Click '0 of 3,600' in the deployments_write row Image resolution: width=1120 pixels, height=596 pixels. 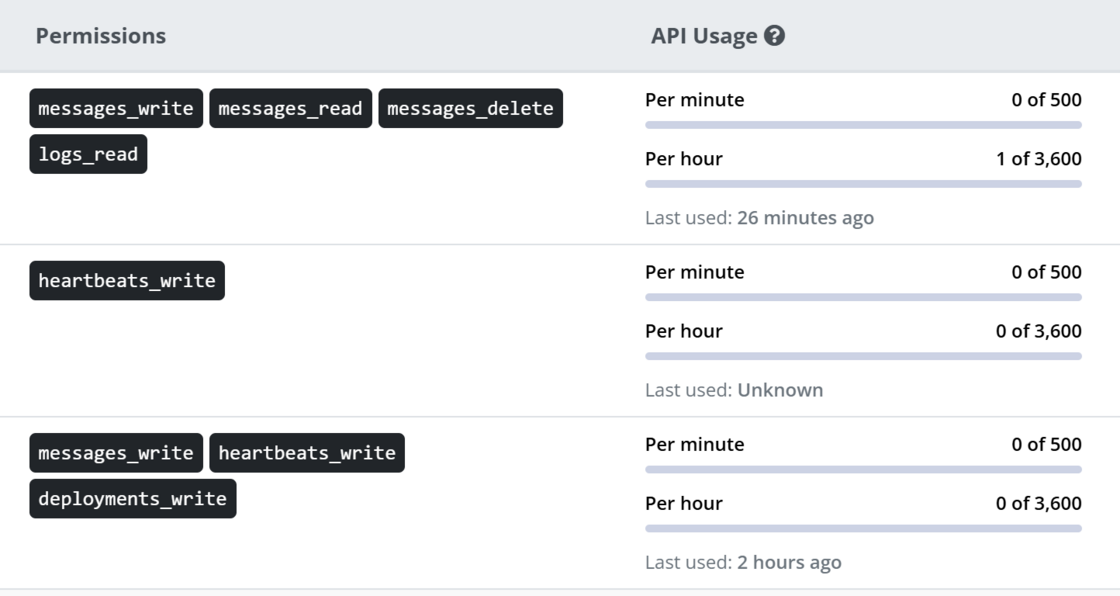tap(1039, 503)
